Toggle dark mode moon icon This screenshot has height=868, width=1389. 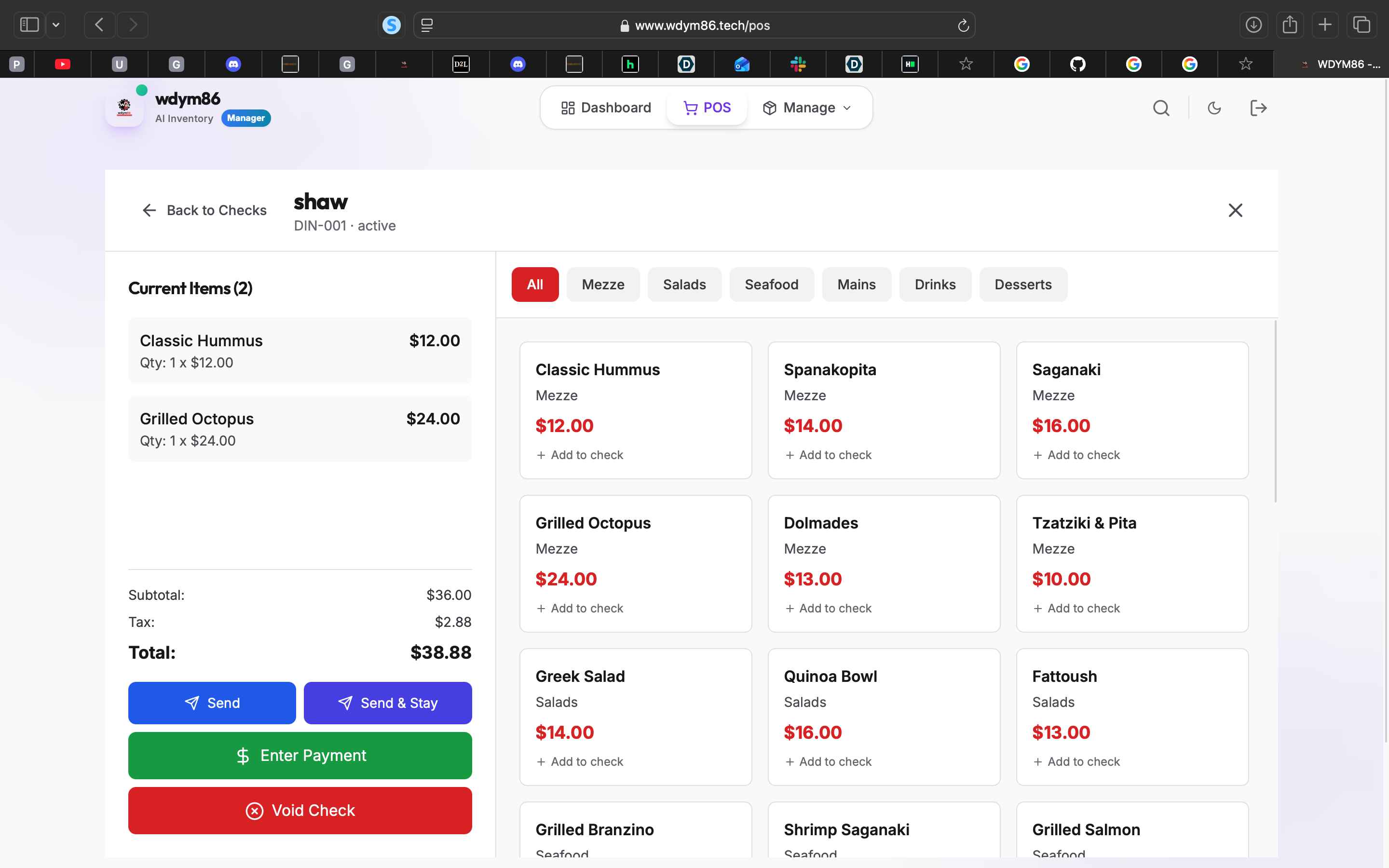pos(1214,108)
